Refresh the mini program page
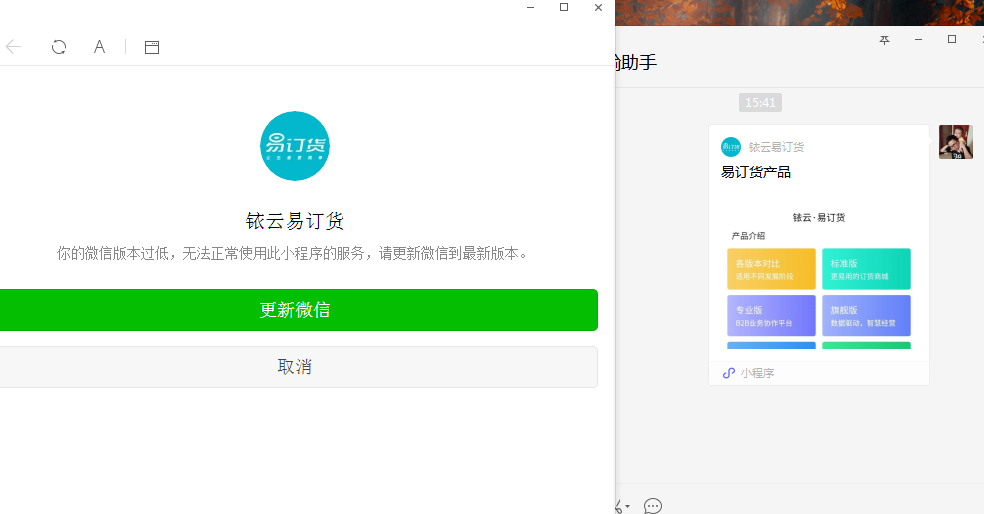The height and width of the screenshot is (514, 984). [x=59, y=47]
